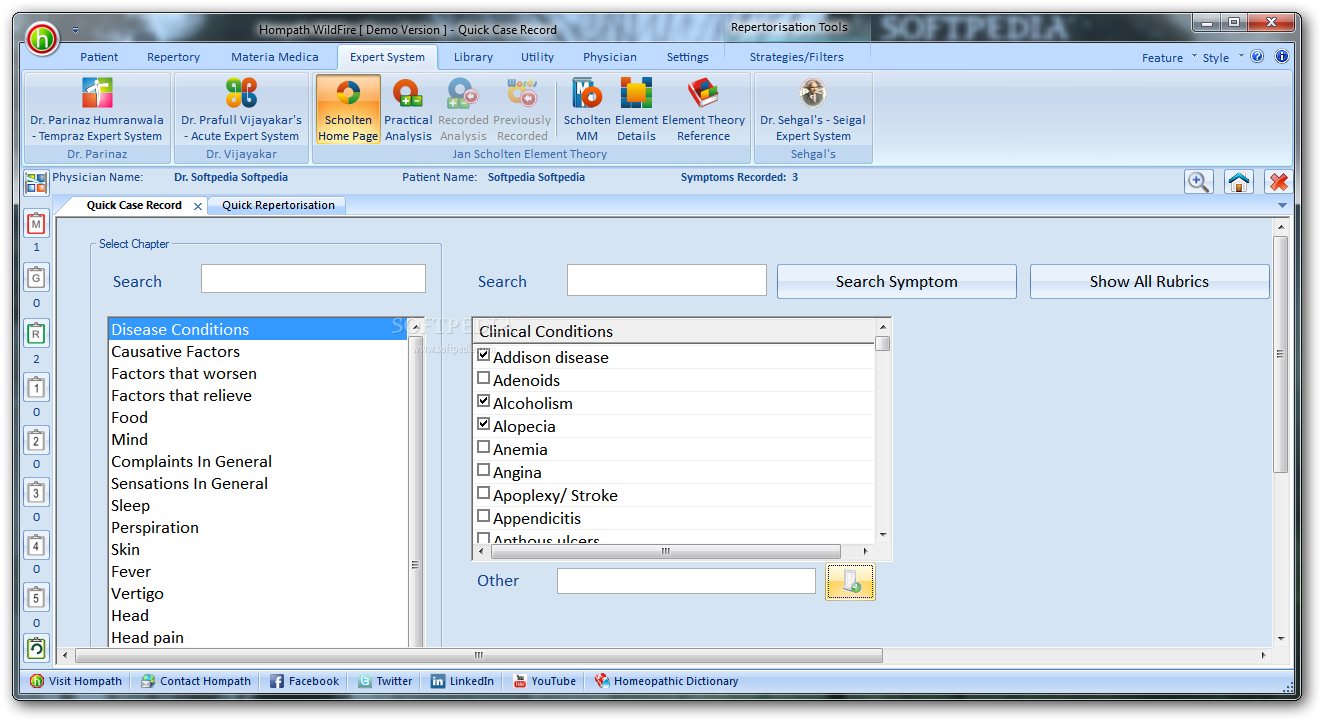Open quick access toolbar dropdown arrow

point(76,30)
